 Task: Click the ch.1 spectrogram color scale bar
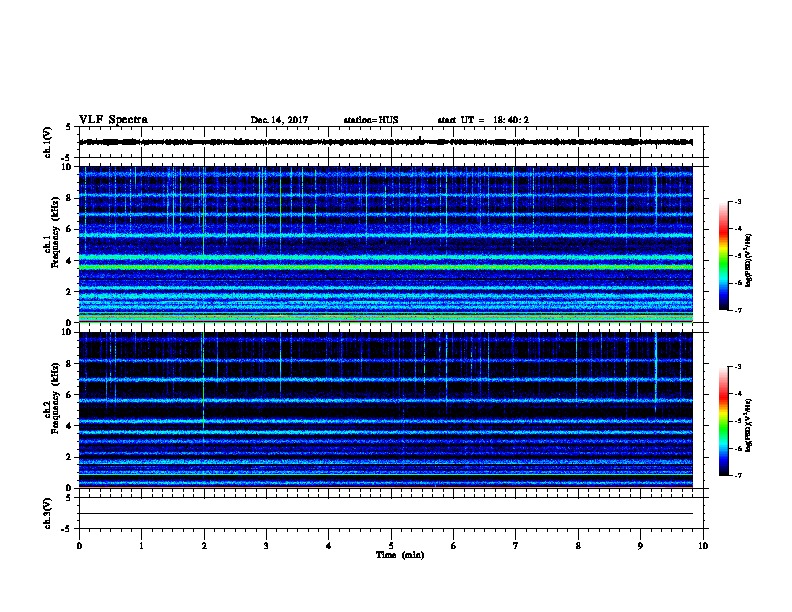(x=724, y=256)
